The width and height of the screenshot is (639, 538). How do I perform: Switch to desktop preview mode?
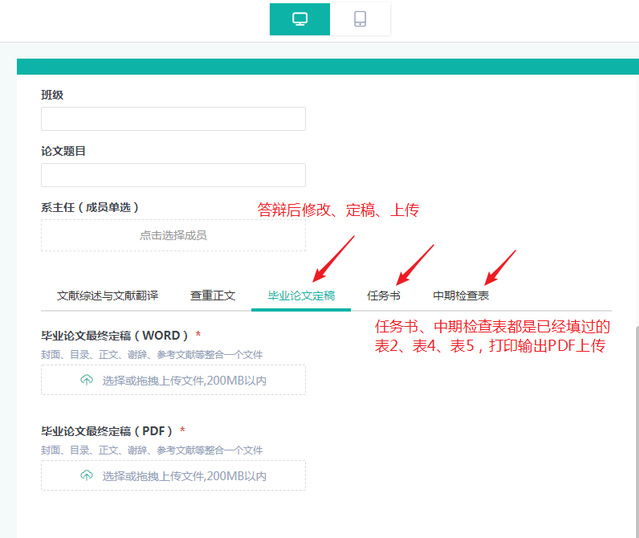pos(300,19)
